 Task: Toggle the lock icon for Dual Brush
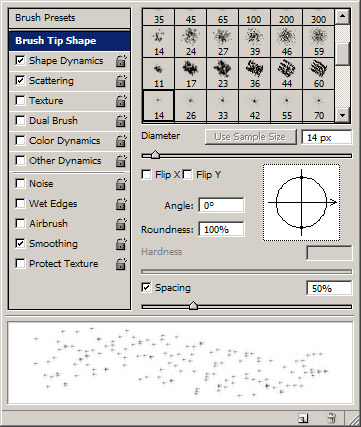(x=121, y=121)
